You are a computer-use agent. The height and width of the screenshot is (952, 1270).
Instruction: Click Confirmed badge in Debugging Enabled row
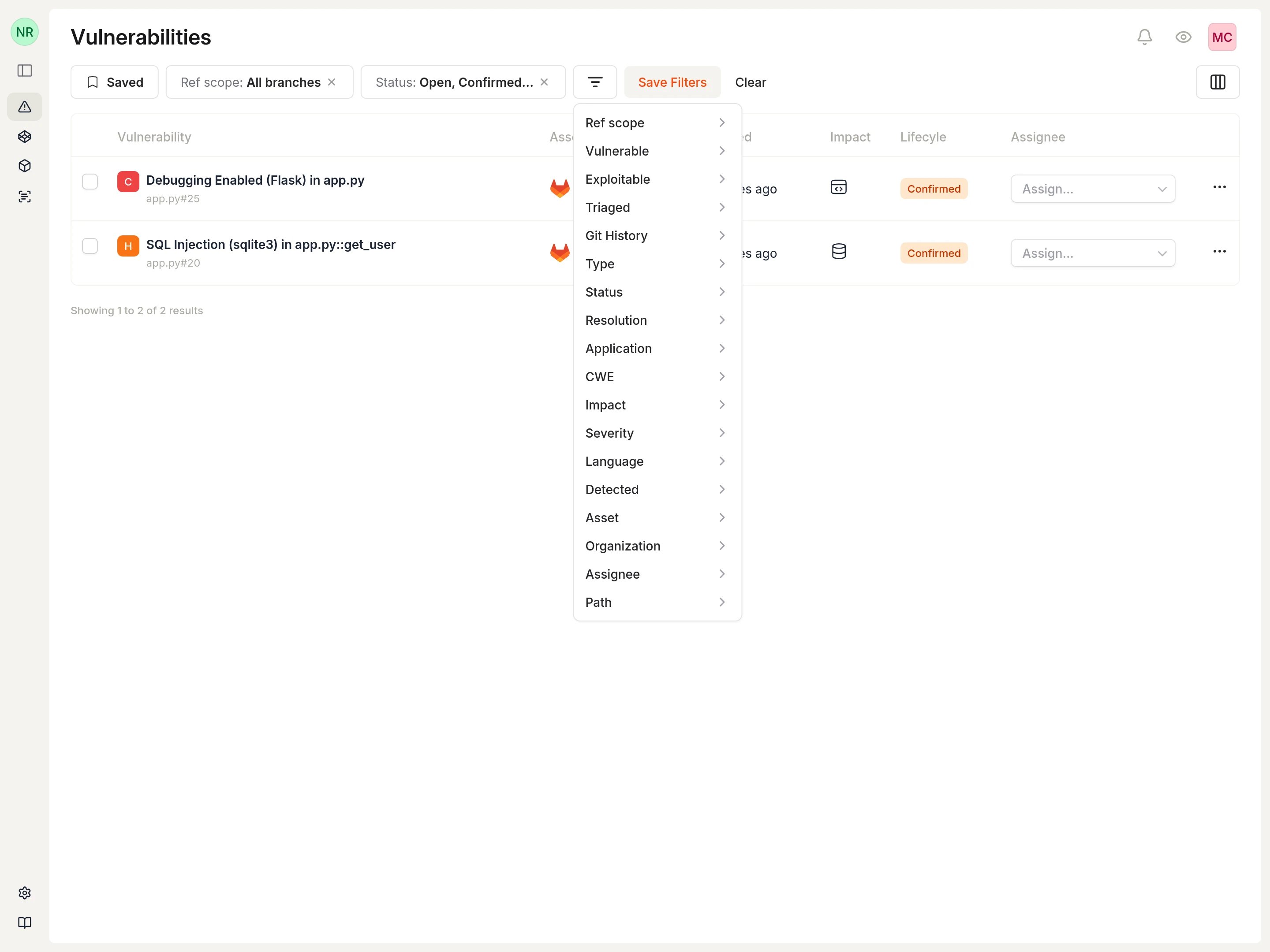[934, 189]
